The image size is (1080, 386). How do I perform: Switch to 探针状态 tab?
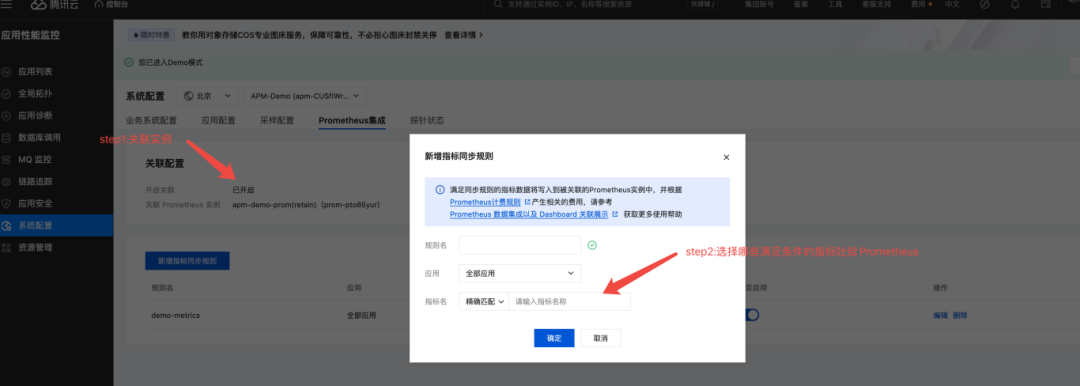point(427,120)
